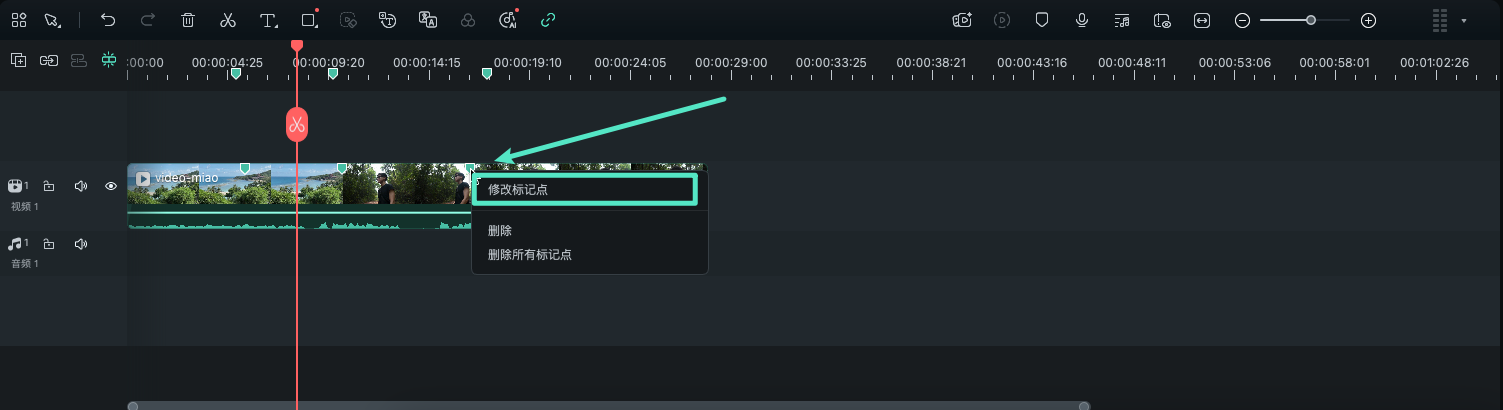Click the shield-shaped marker icon in toolbar
This screenshot has width=1503, height=410.
coord(1041,20)
